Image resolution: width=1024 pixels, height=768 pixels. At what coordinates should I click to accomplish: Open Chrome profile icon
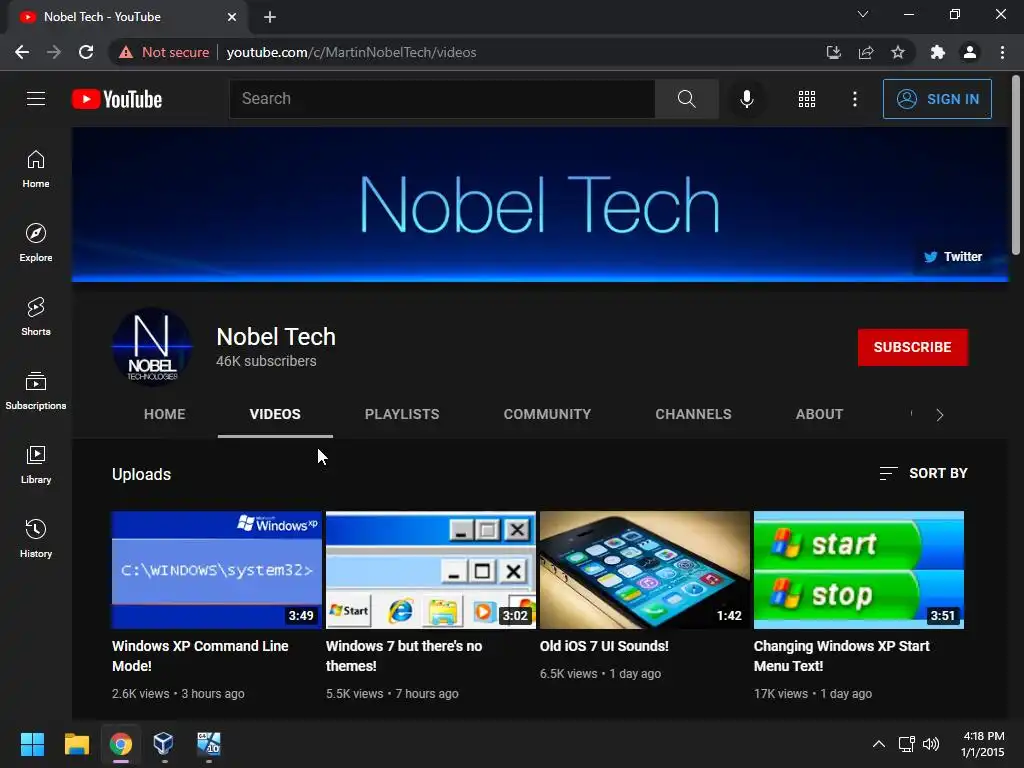970,52
